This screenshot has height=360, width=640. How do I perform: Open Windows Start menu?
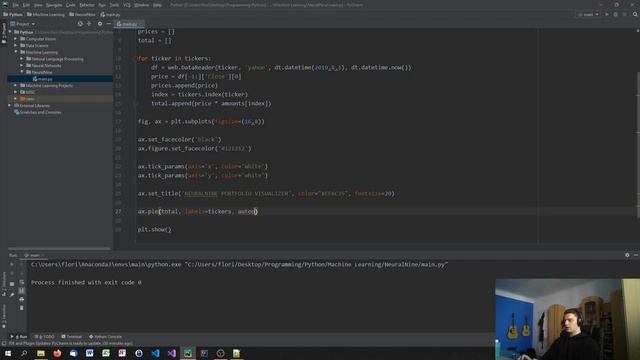[8, 353]
